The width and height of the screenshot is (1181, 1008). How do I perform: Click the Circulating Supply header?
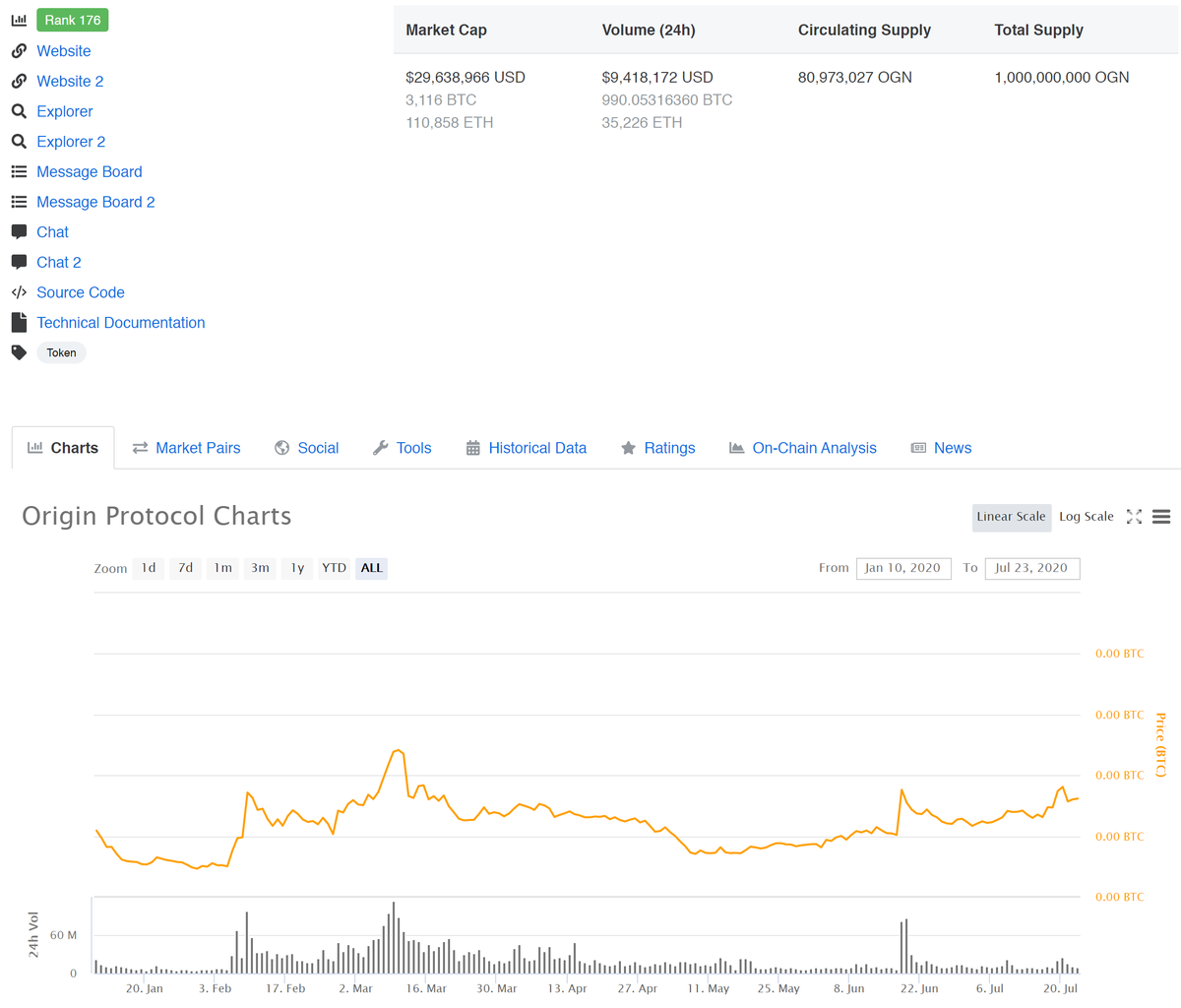pos(864,30)
